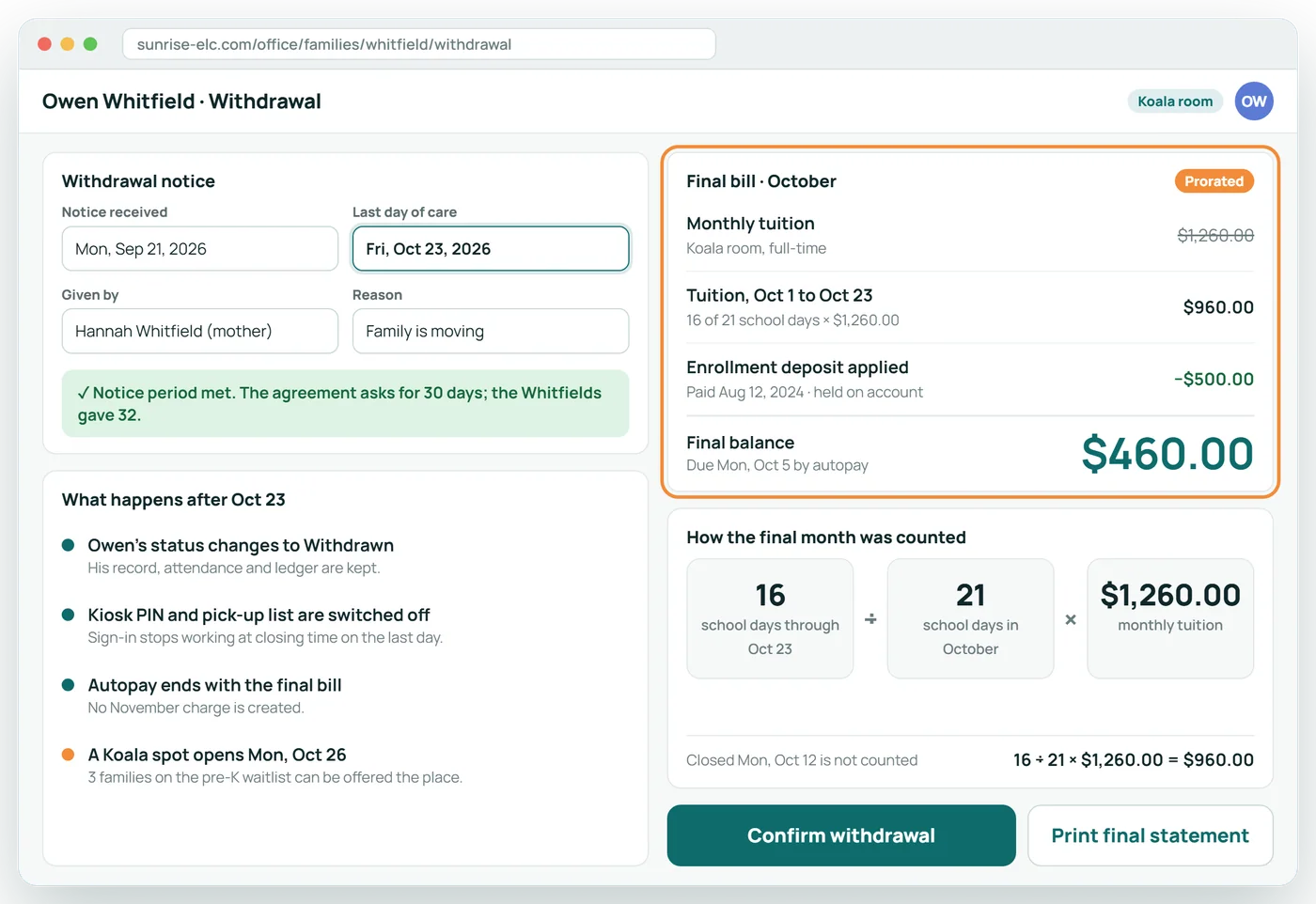Click the $1,260.00 monthly tuition card
Screen dimensions: 1316x904
coord(1170,618)
